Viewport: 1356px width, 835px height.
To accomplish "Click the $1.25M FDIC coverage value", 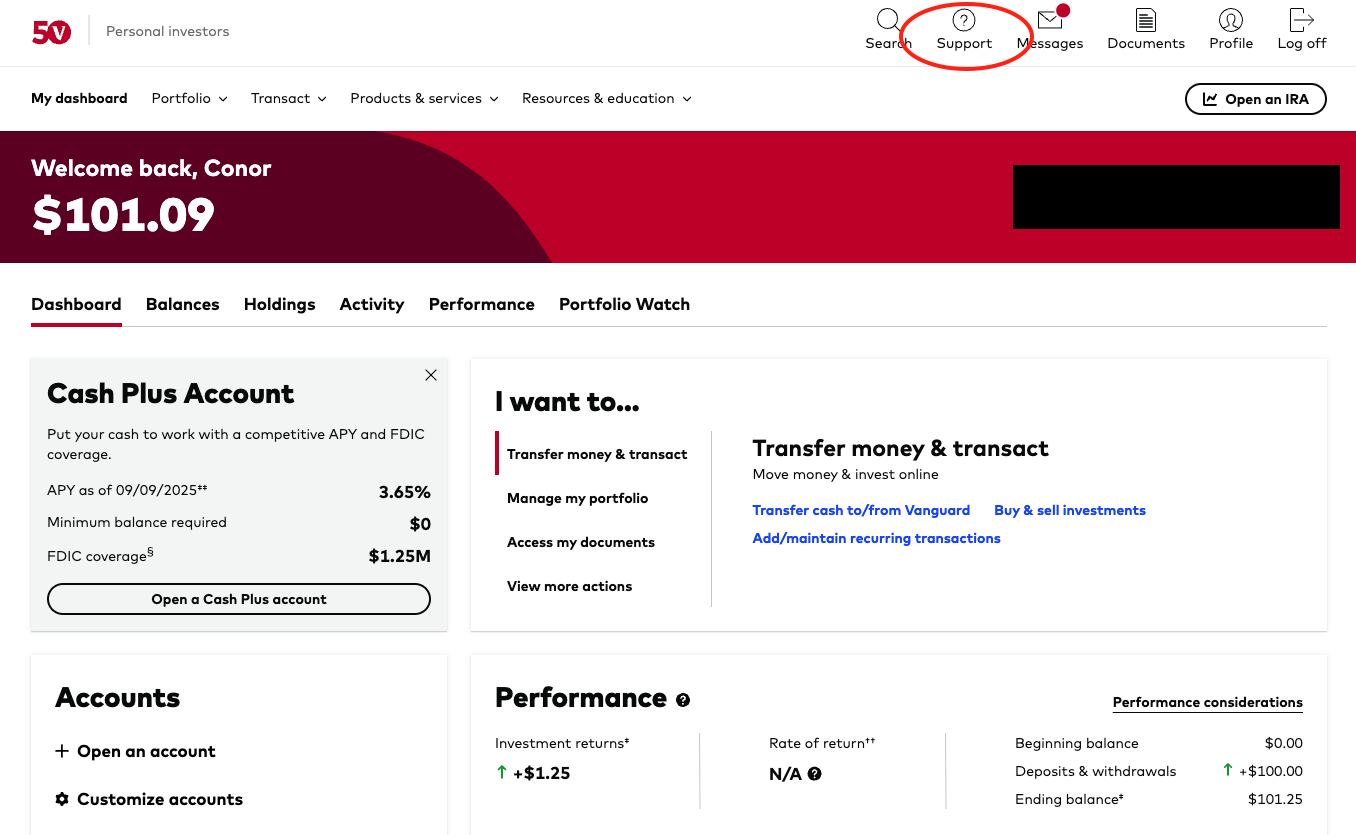I will click(400, 556).
